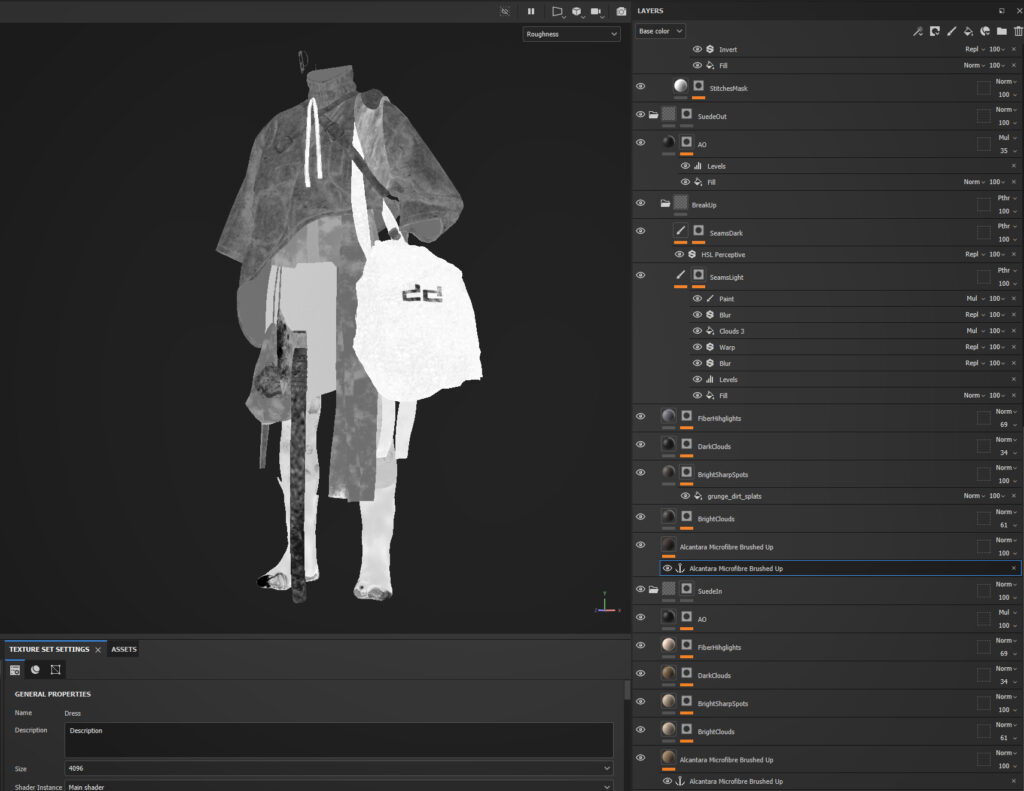Image resolution: width=1024 pixels, height=791 pixels.
Task: Click the add fill layer bucket icon
Action: 968,31
